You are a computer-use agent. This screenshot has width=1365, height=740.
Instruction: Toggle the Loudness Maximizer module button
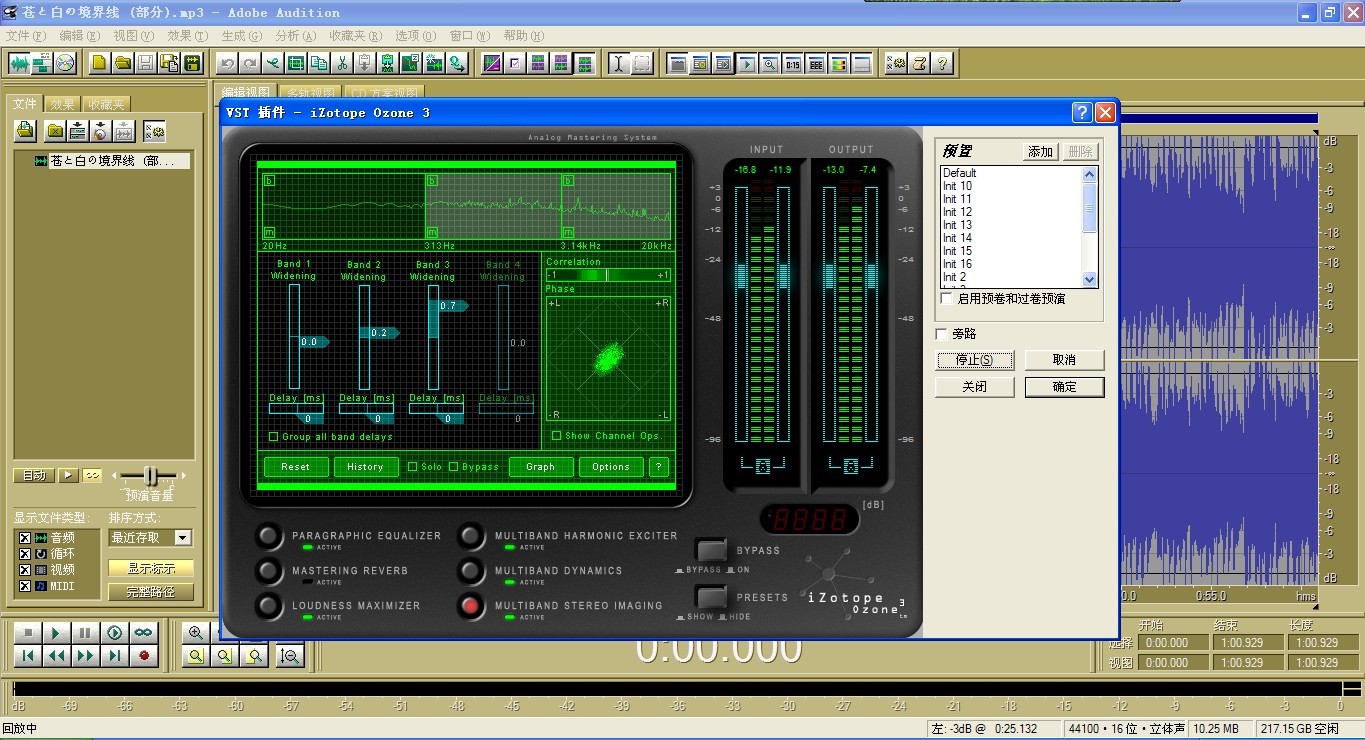point(269,606)
